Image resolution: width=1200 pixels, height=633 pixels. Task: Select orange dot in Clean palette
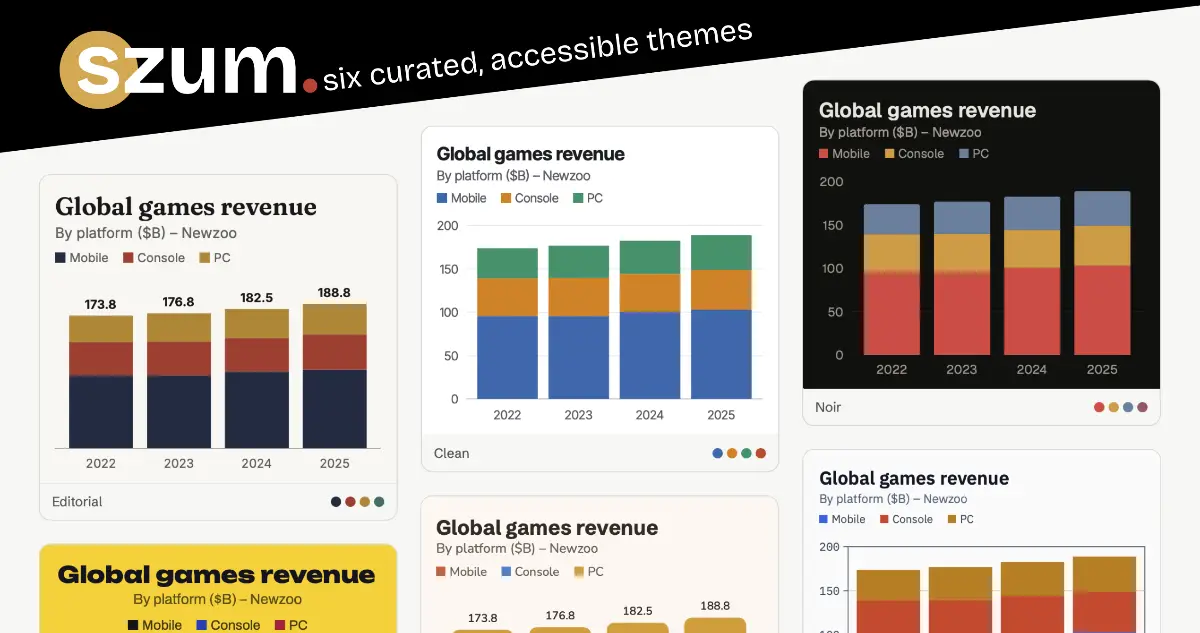click(732, 453)
